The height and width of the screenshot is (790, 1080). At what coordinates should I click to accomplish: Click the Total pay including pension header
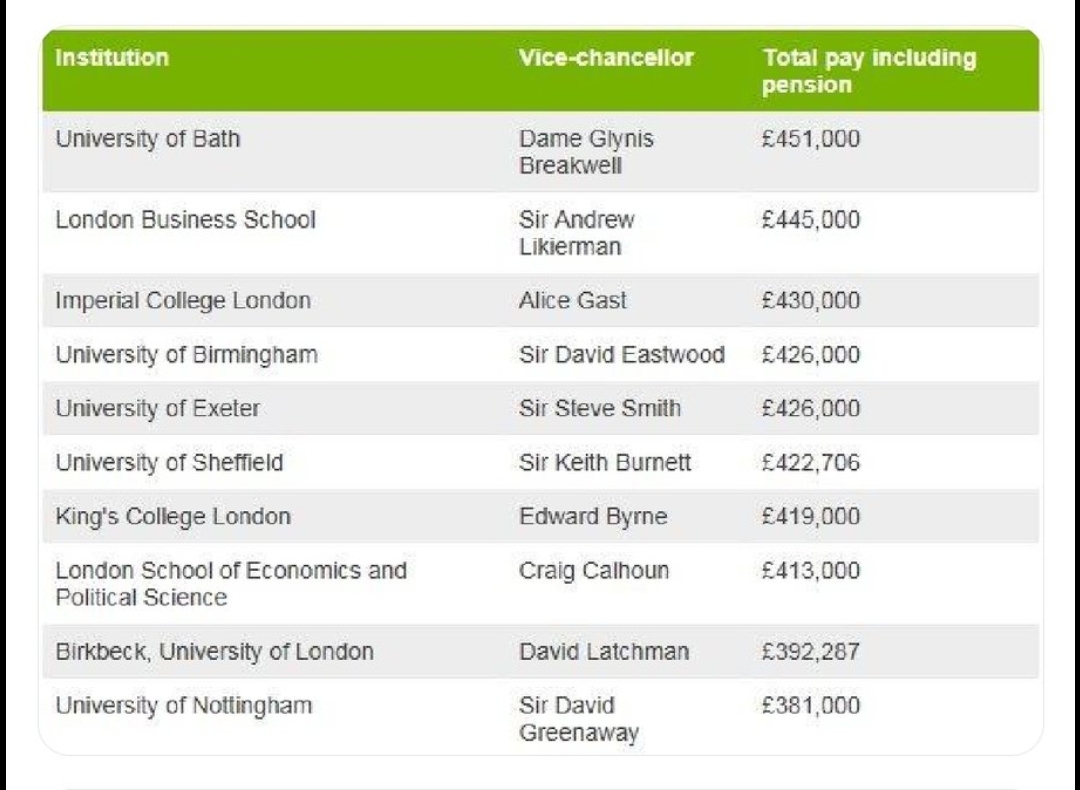click(869, 71)
